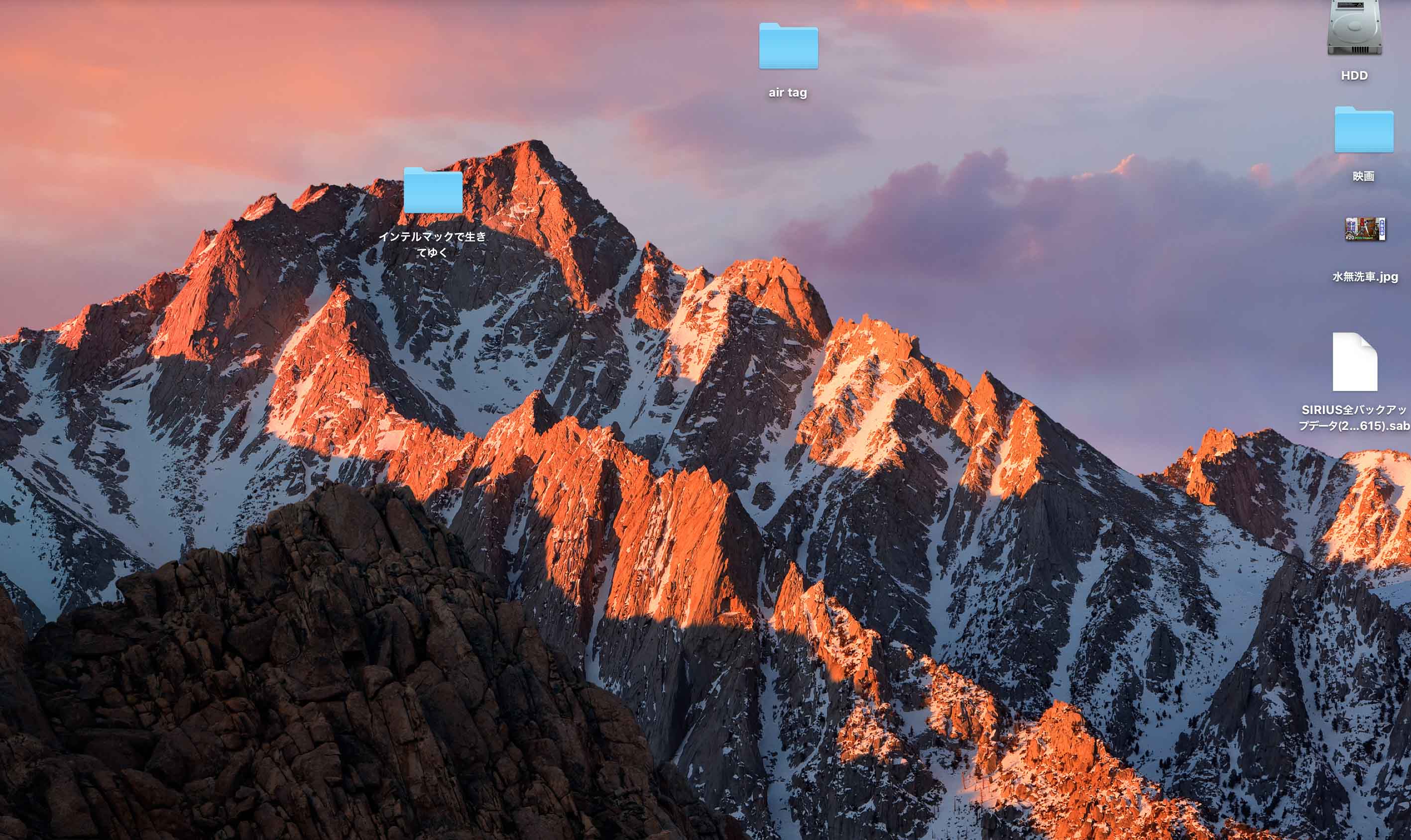Click the 'てゆく' second label line
This screenshot has width=1411, height=840.
tap(432, 252)
